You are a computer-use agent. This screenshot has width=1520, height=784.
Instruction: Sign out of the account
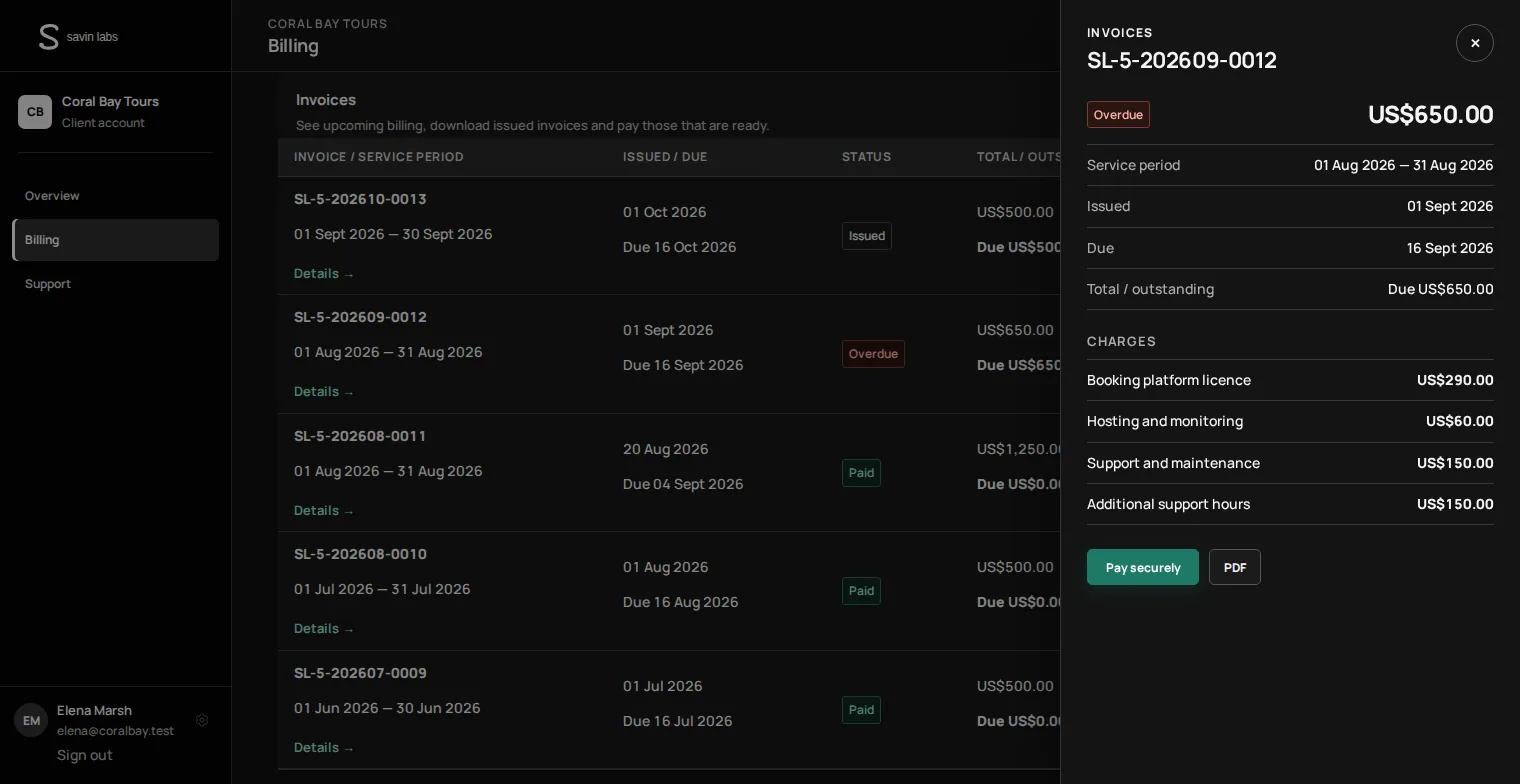85,755
